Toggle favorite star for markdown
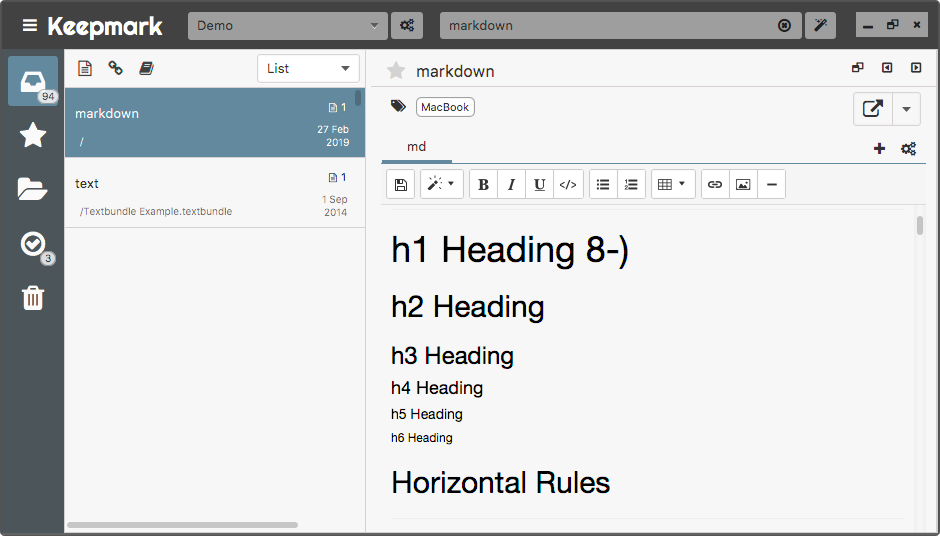 pyautogui.click(x=396, y=71)
